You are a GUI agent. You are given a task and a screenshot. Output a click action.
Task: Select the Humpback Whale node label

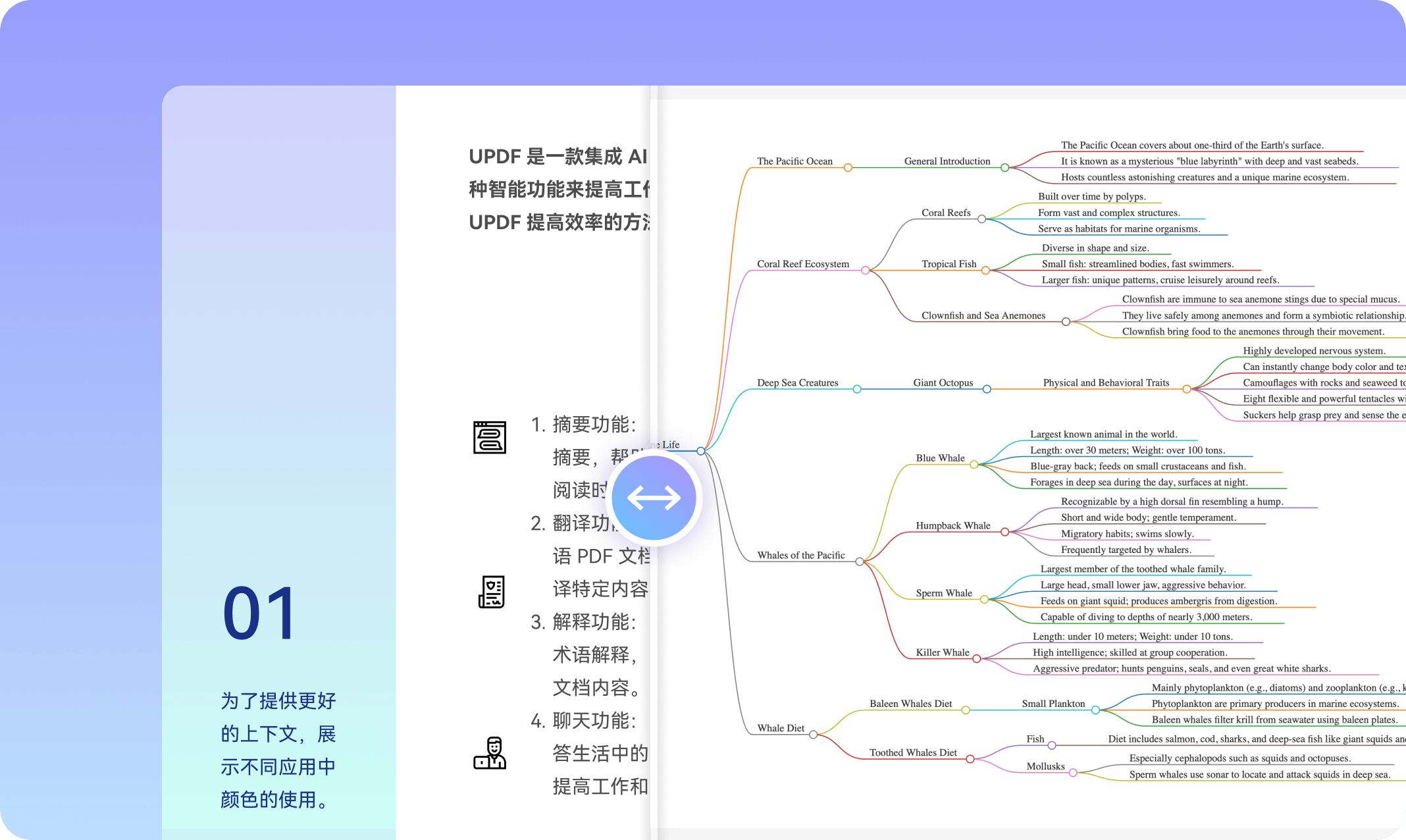click(x=952, y=525)
